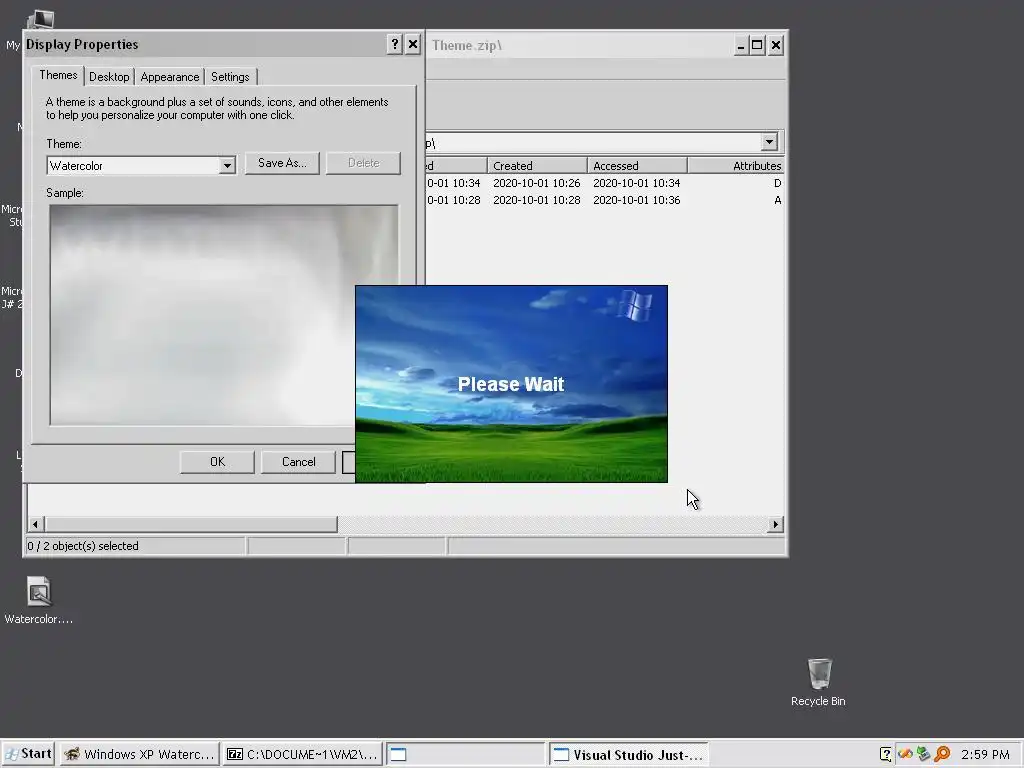Click Cancel in Display Properties
The height and width of the screenshot is (768, 1024).
[298, 462]
